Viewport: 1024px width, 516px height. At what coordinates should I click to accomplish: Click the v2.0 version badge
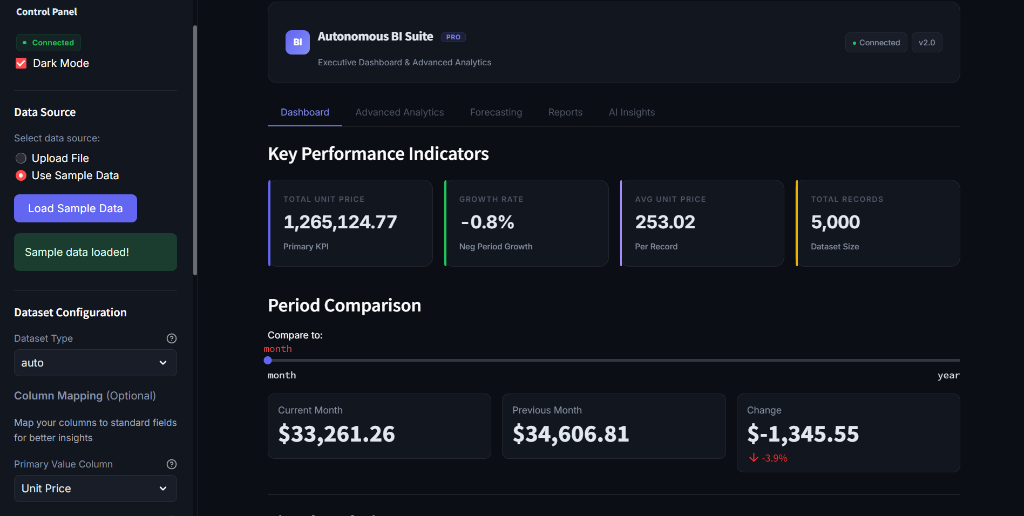[x=927, y=42]
